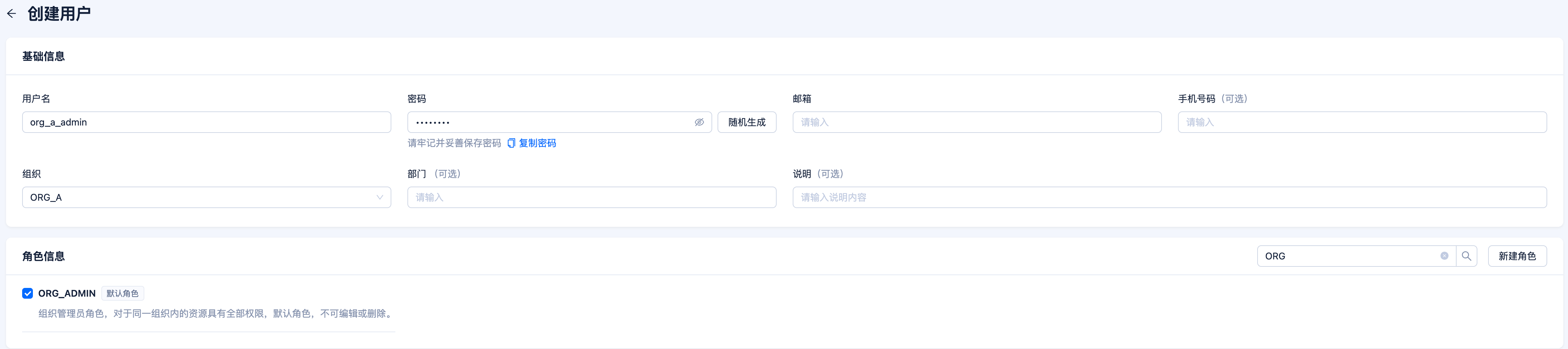Click the copy icon before 复制密码
This screenshot has height=349, width=1568.
511,143
